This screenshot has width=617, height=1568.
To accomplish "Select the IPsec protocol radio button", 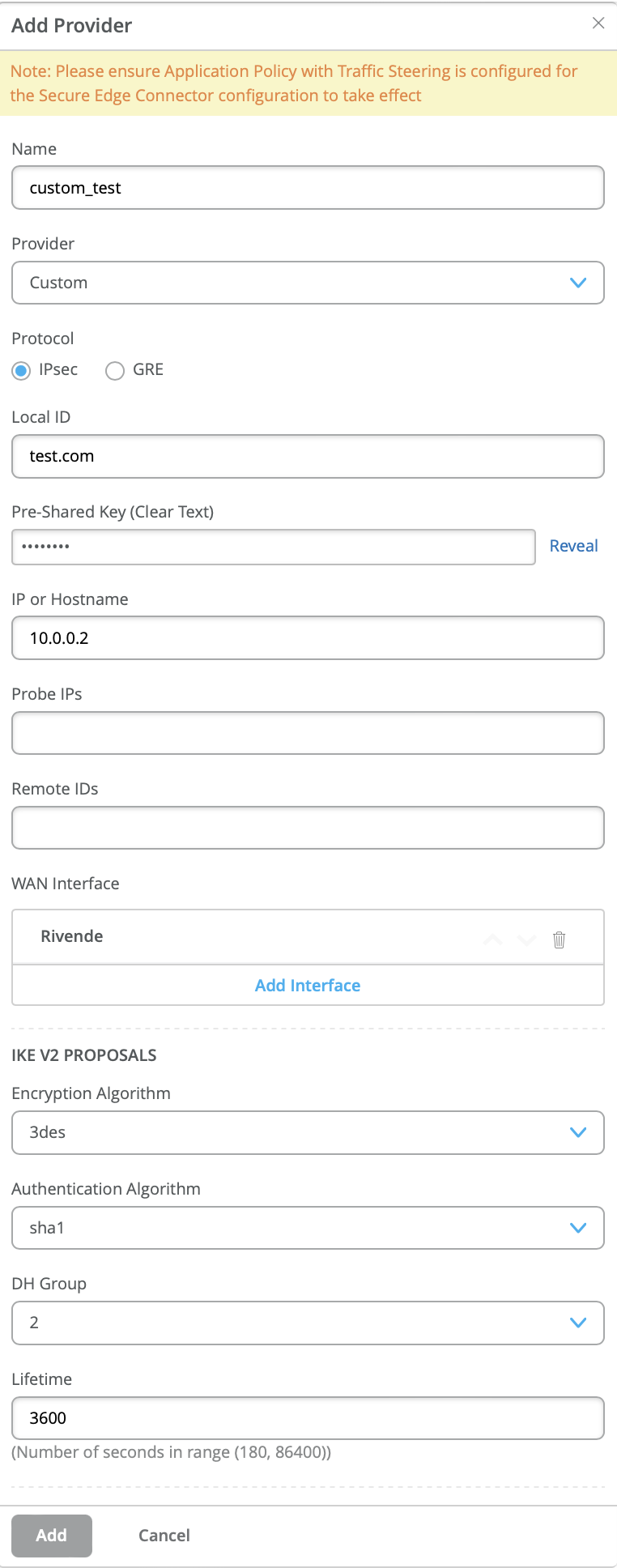I will tap(22, 371).
